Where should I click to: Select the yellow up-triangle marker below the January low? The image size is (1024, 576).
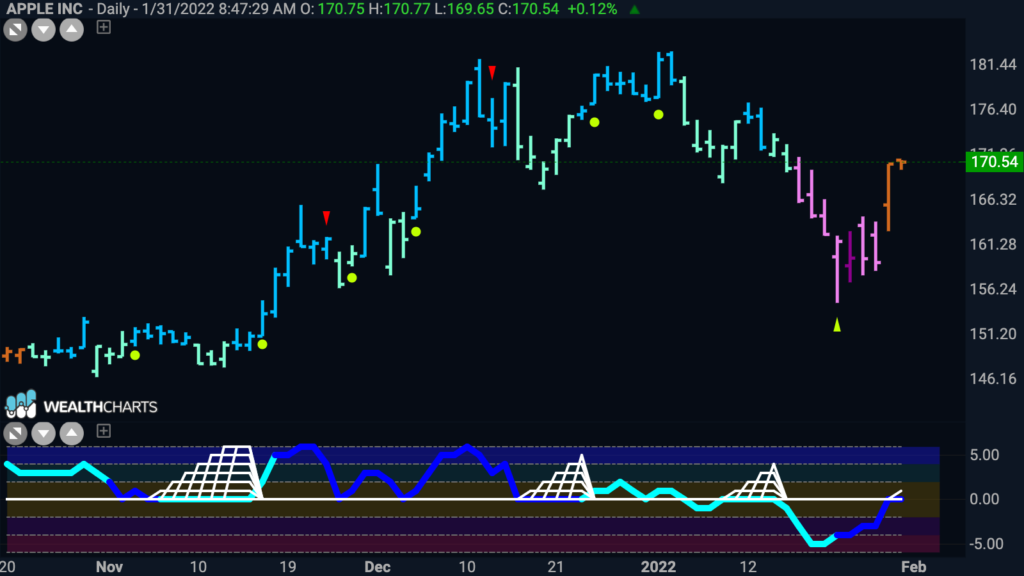coord(837,325)
